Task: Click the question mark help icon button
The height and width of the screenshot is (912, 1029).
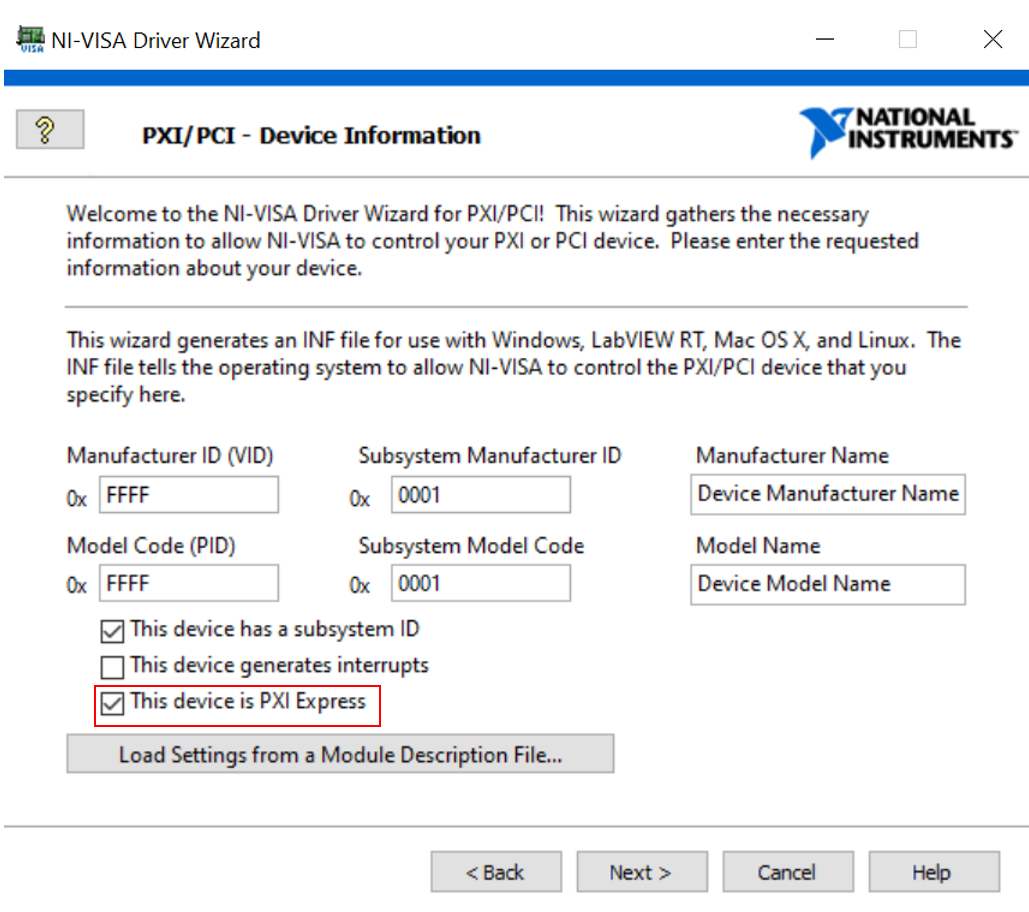Action: (x=50, y=129)
